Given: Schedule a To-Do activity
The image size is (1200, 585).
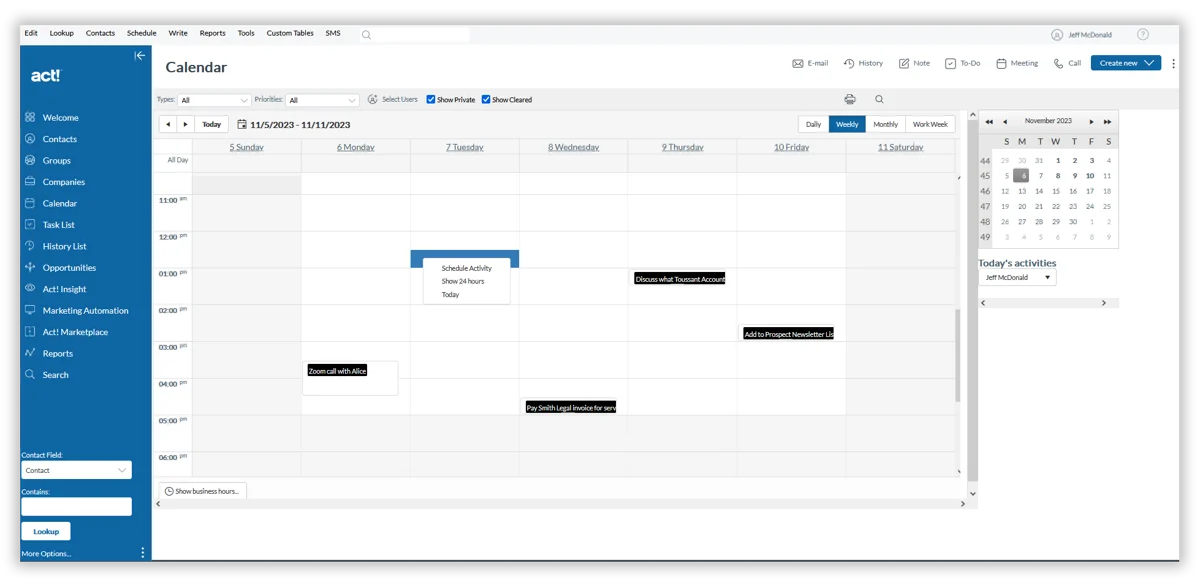Looking at the screenshot, I should tap(963, 63).
